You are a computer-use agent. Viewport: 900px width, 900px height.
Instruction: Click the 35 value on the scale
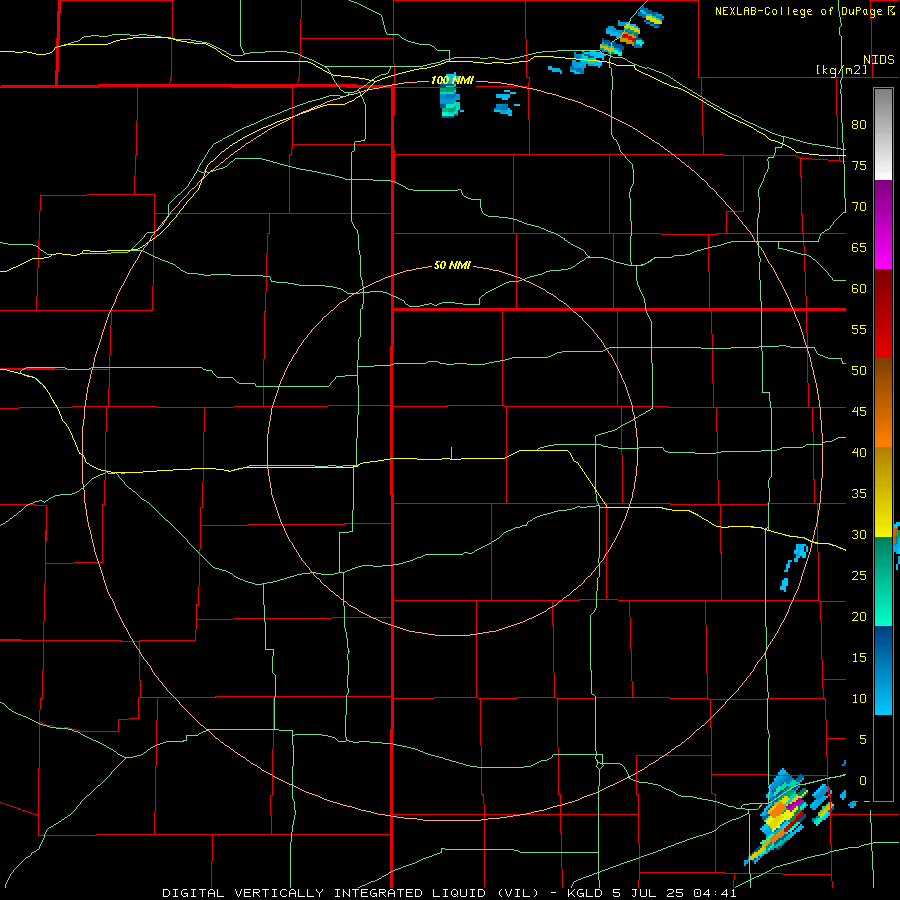coord(859,494)
